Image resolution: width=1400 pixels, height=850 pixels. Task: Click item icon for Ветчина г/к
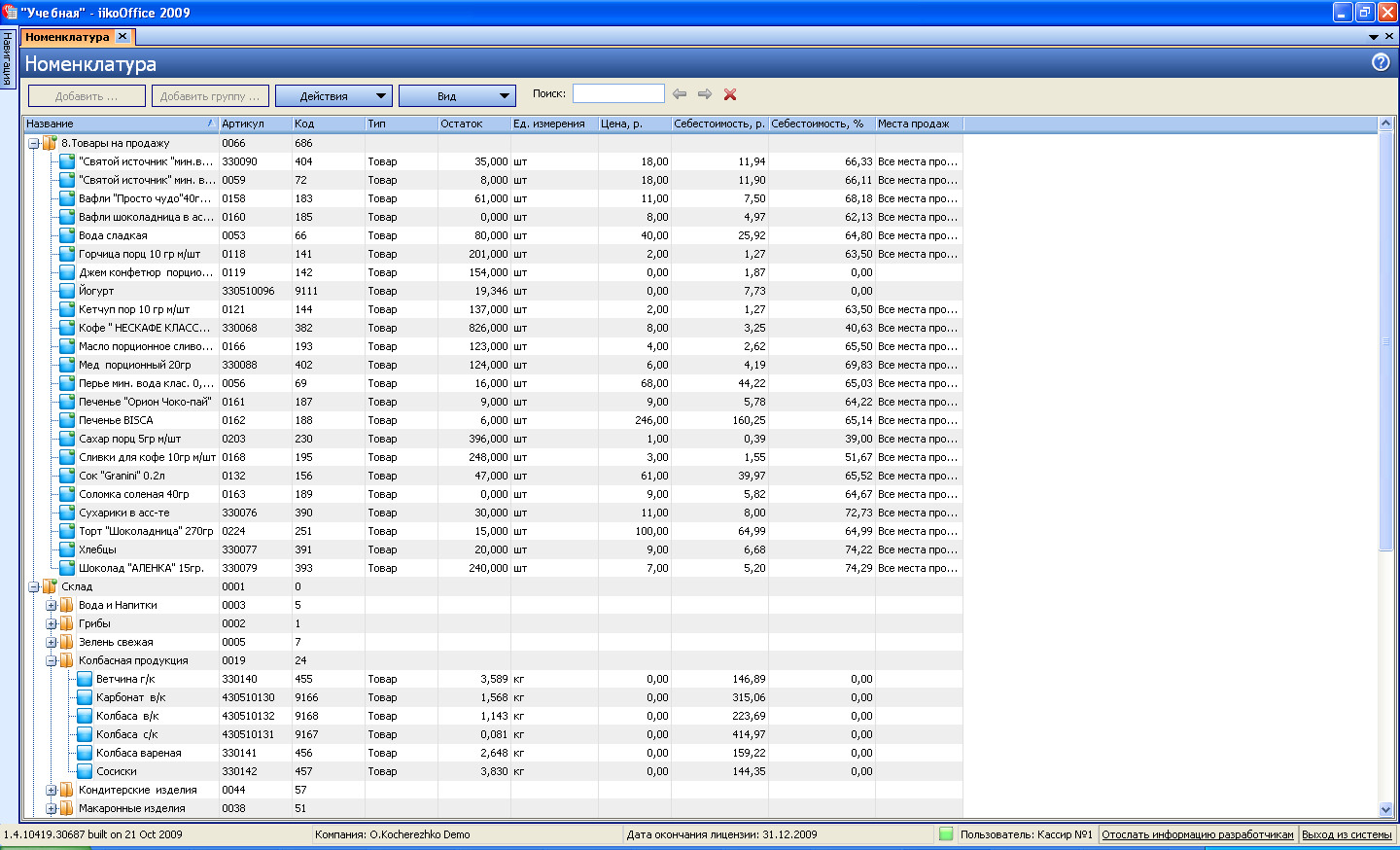85,679
